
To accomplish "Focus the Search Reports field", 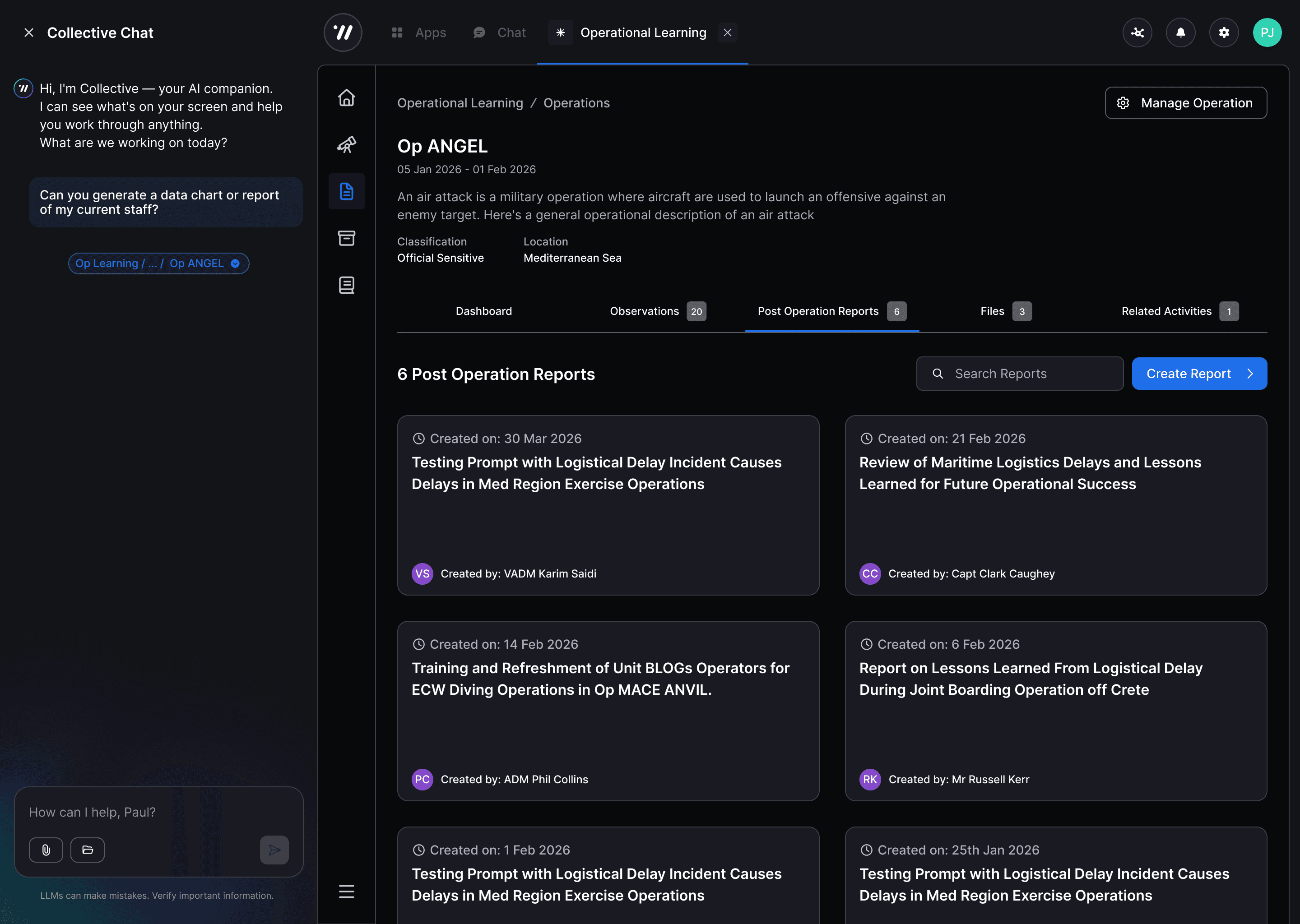I will coord(1019,374).
